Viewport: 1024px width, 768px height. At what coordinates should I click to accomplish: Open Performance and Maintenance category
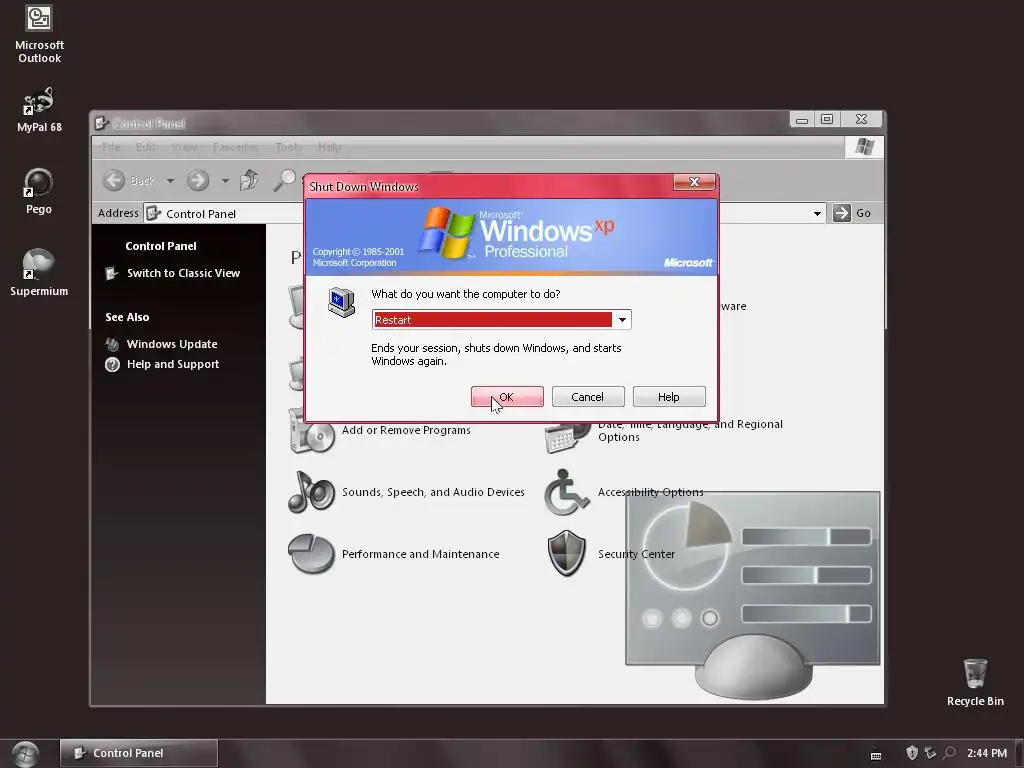(x=420, y=554)
